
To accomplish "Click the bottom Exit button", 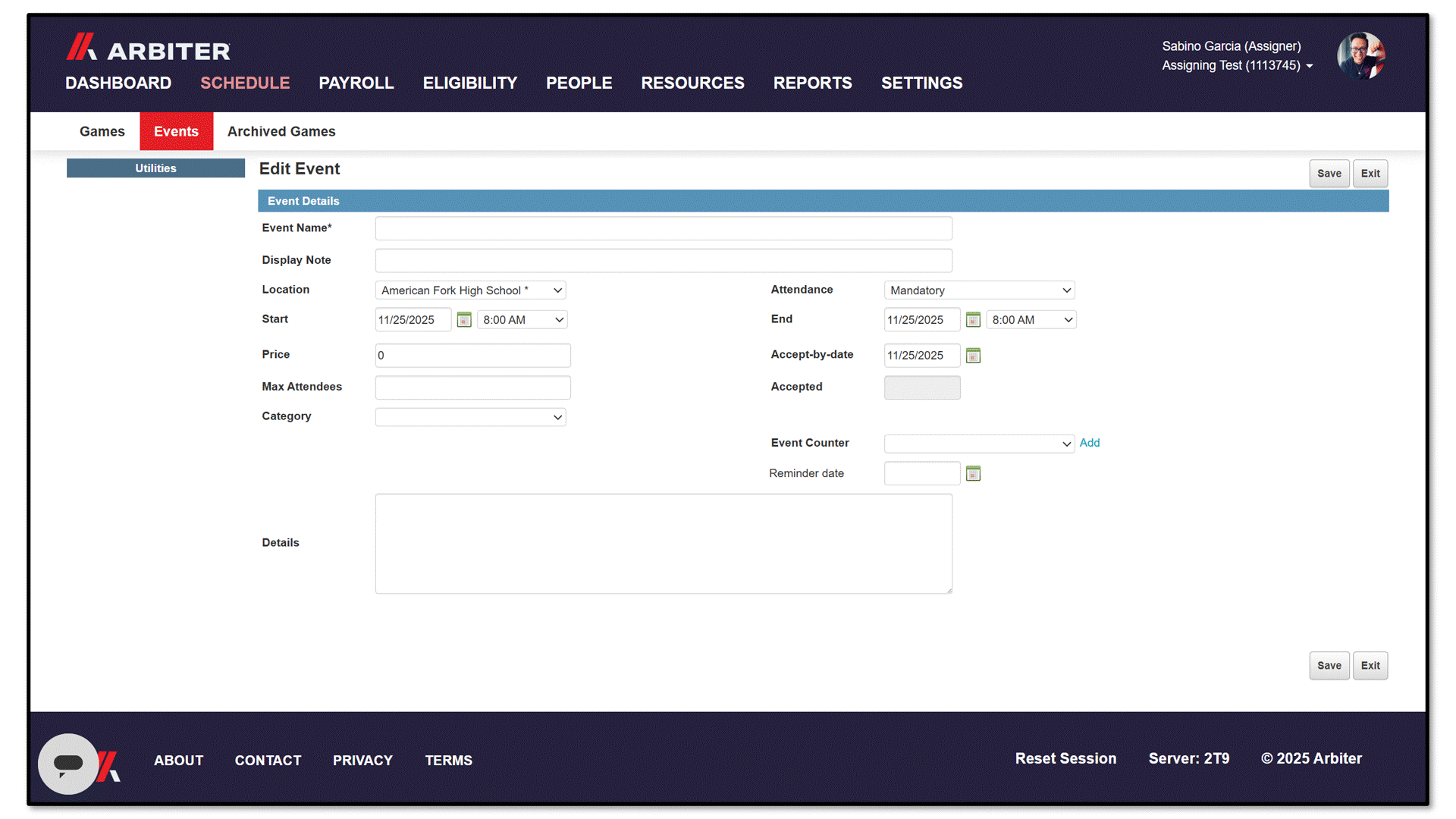I will (x=1370, y=666).
